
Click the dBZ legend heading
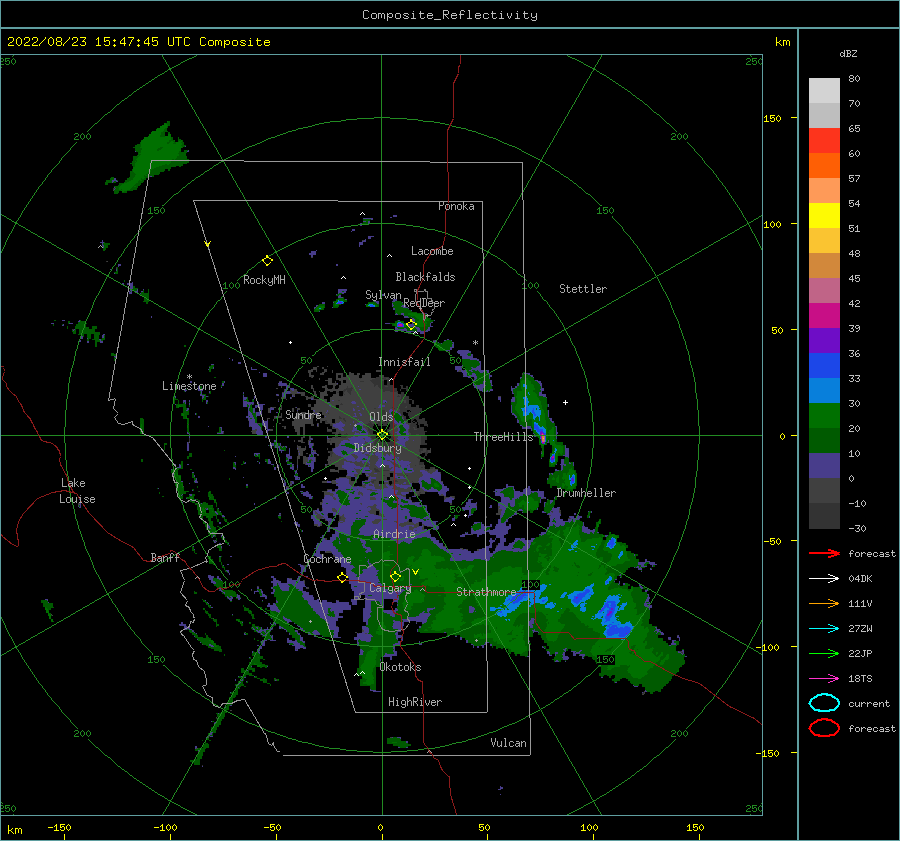pyautogui.click(x=848, y=53)
